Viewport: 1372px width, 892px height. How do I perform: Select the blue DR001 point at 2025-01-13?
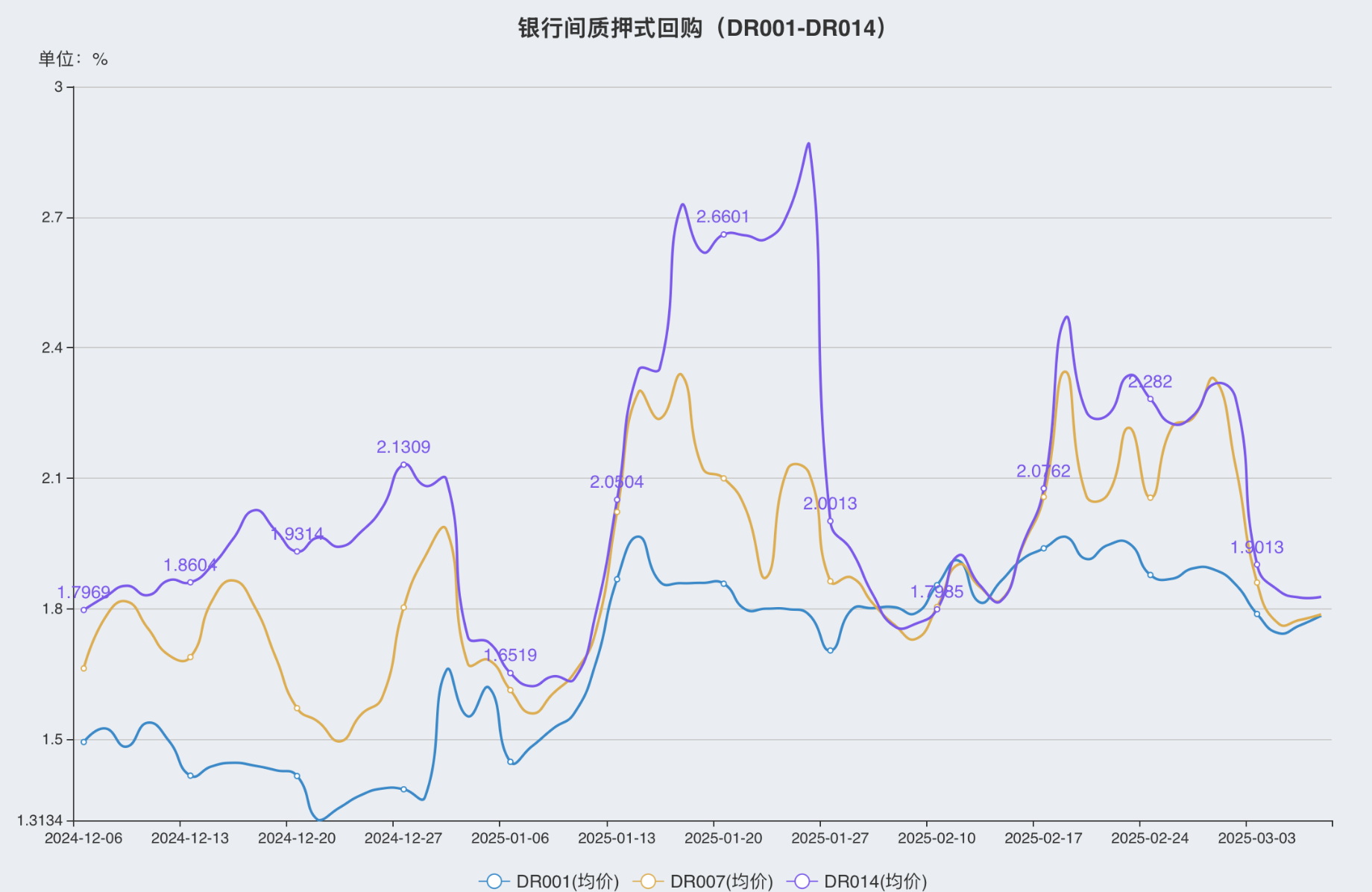617,579
